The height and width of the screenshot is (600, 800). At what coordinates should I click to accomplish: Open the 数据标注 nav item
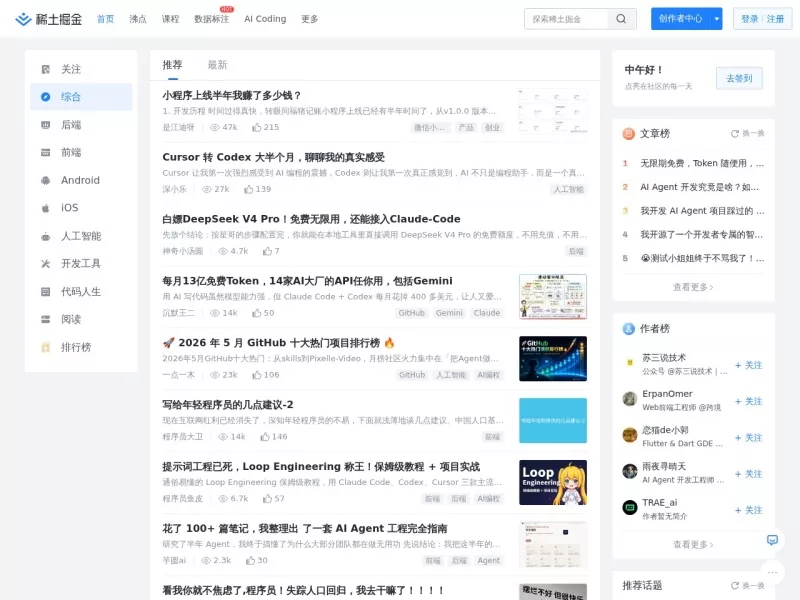(212, 19)
